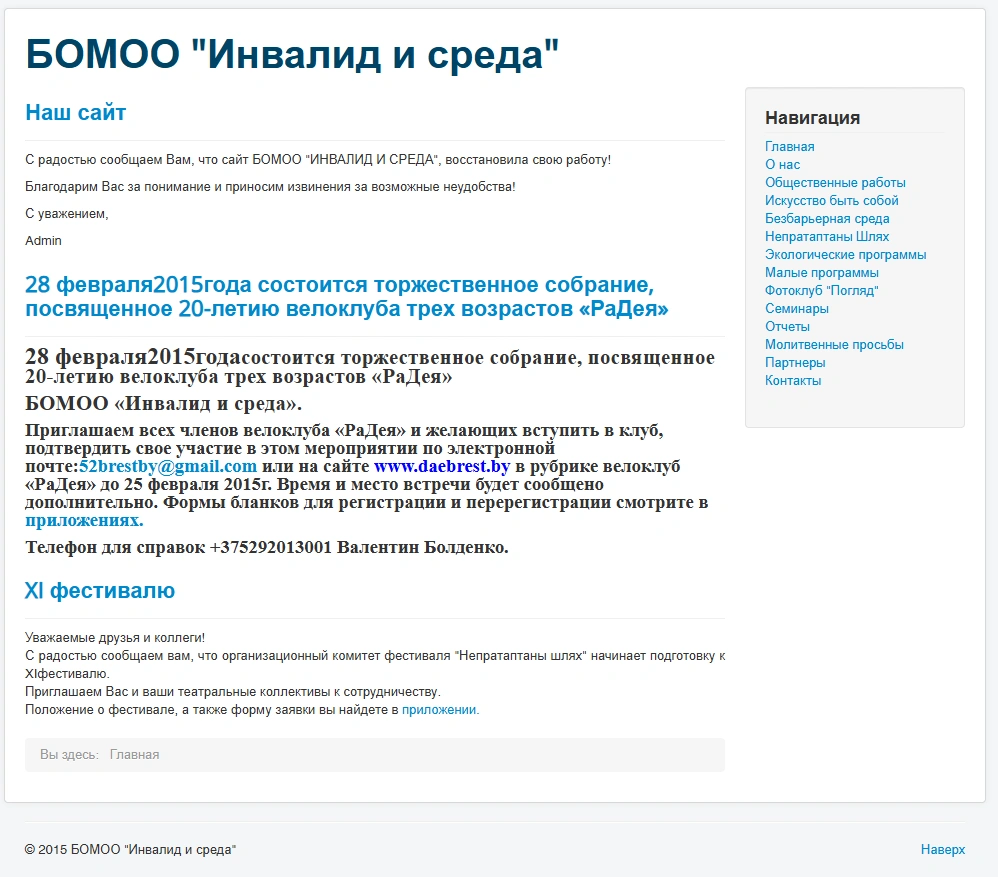This screenshot has height=877, width=998.
Task: Go to the Семинары page
Action: coord(797,309)
